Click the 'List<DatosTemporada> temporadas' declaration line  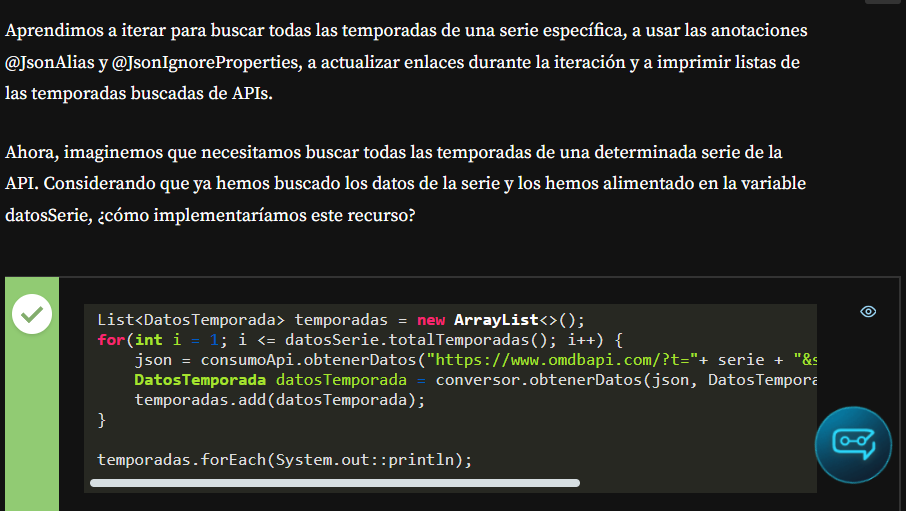pyautogui.click(x=341, y=320)
